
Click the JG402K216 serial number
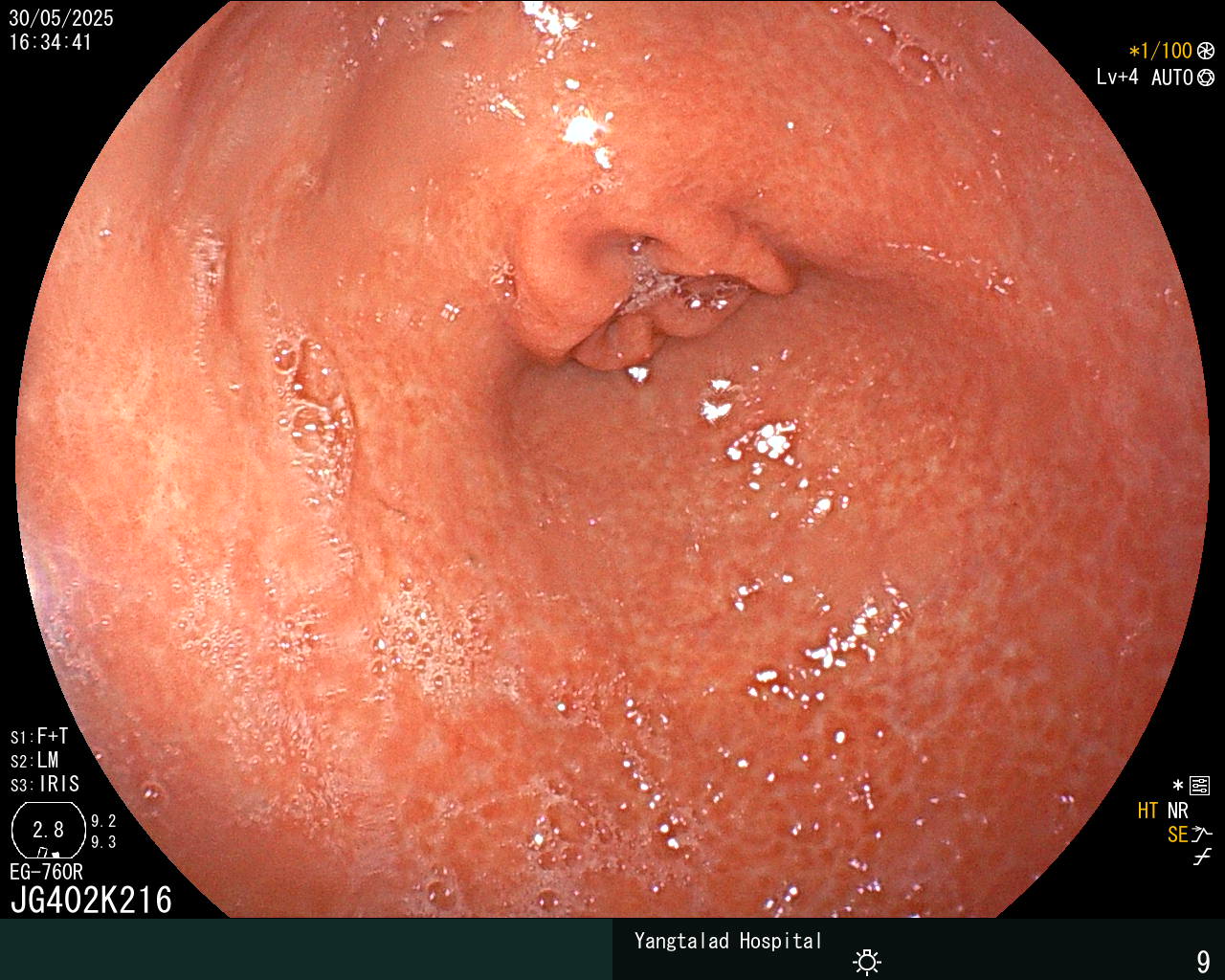(x=91, y=900)
